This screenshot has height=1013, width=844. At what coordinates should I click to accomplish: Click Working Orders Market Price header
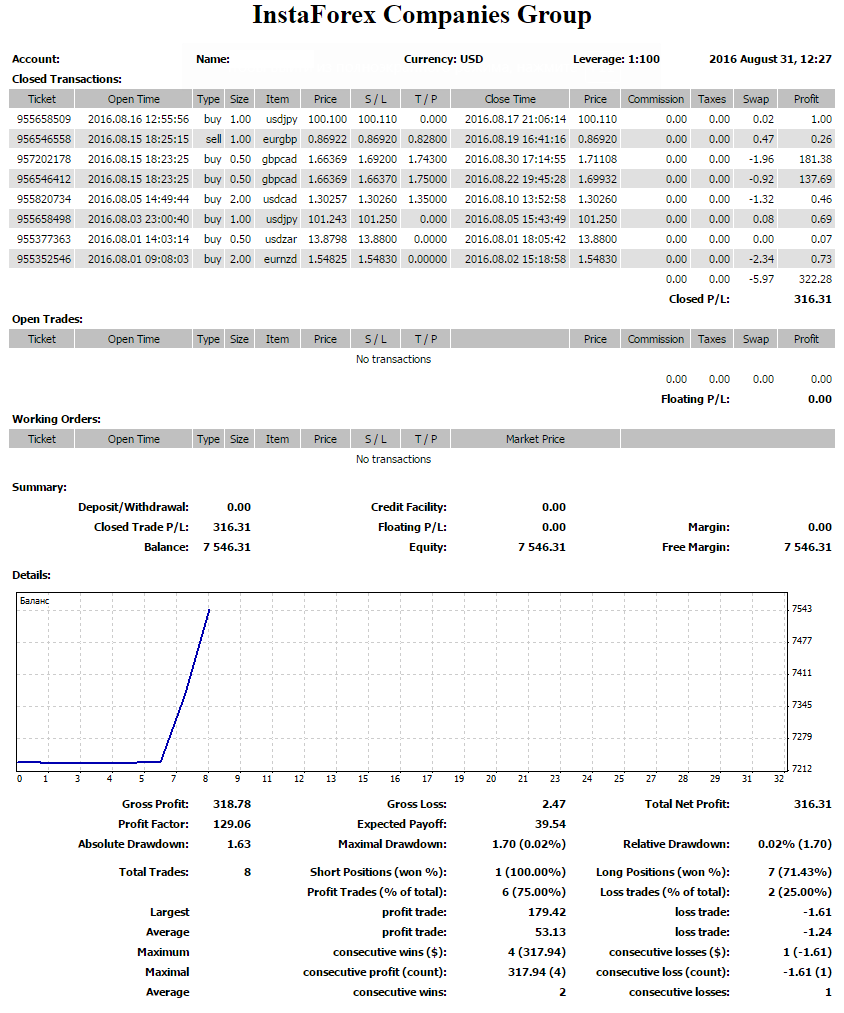[535, 439]
